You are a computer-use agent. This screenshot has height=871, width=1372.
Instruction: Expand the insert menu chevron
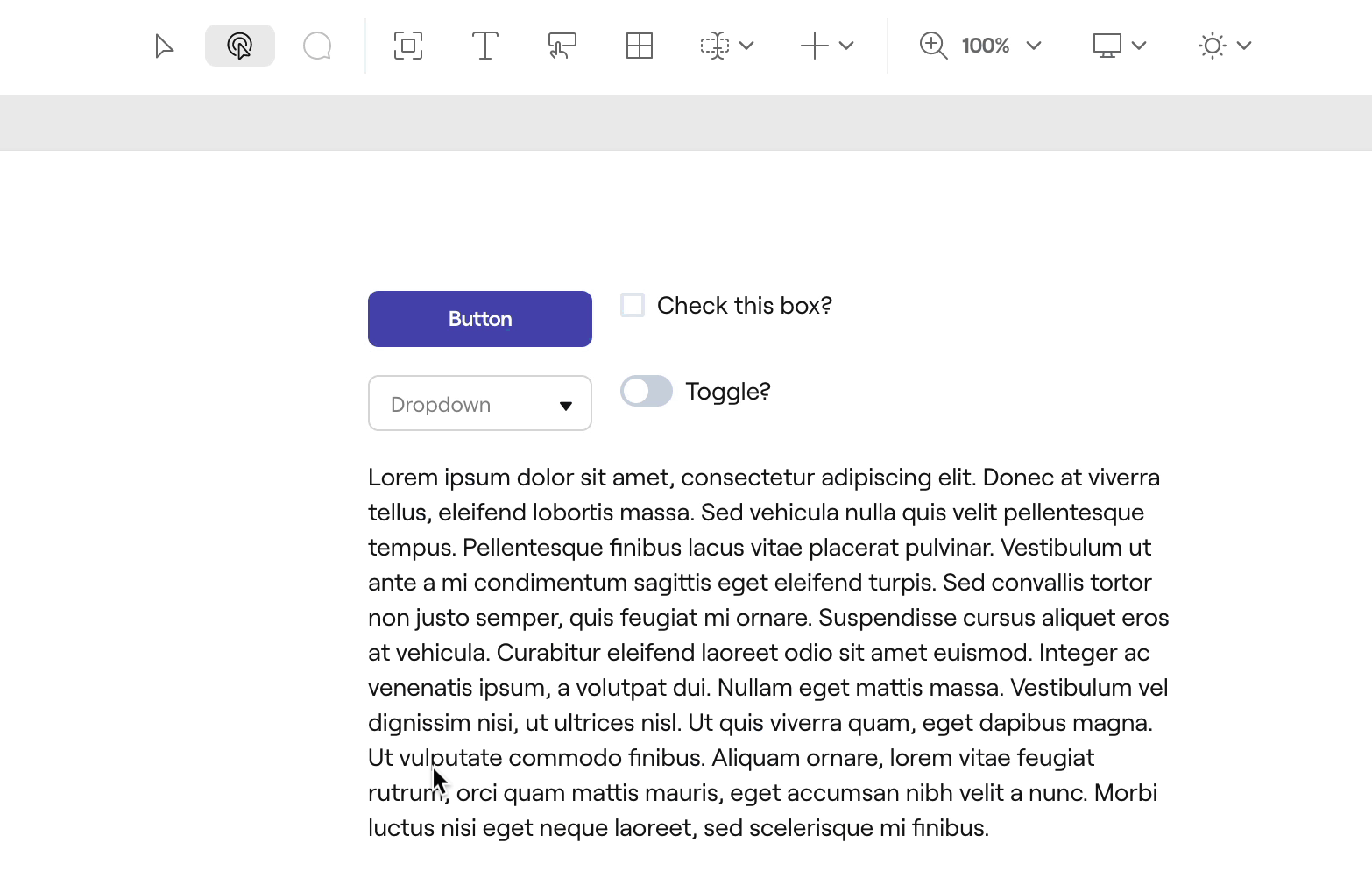click(846, 46)
